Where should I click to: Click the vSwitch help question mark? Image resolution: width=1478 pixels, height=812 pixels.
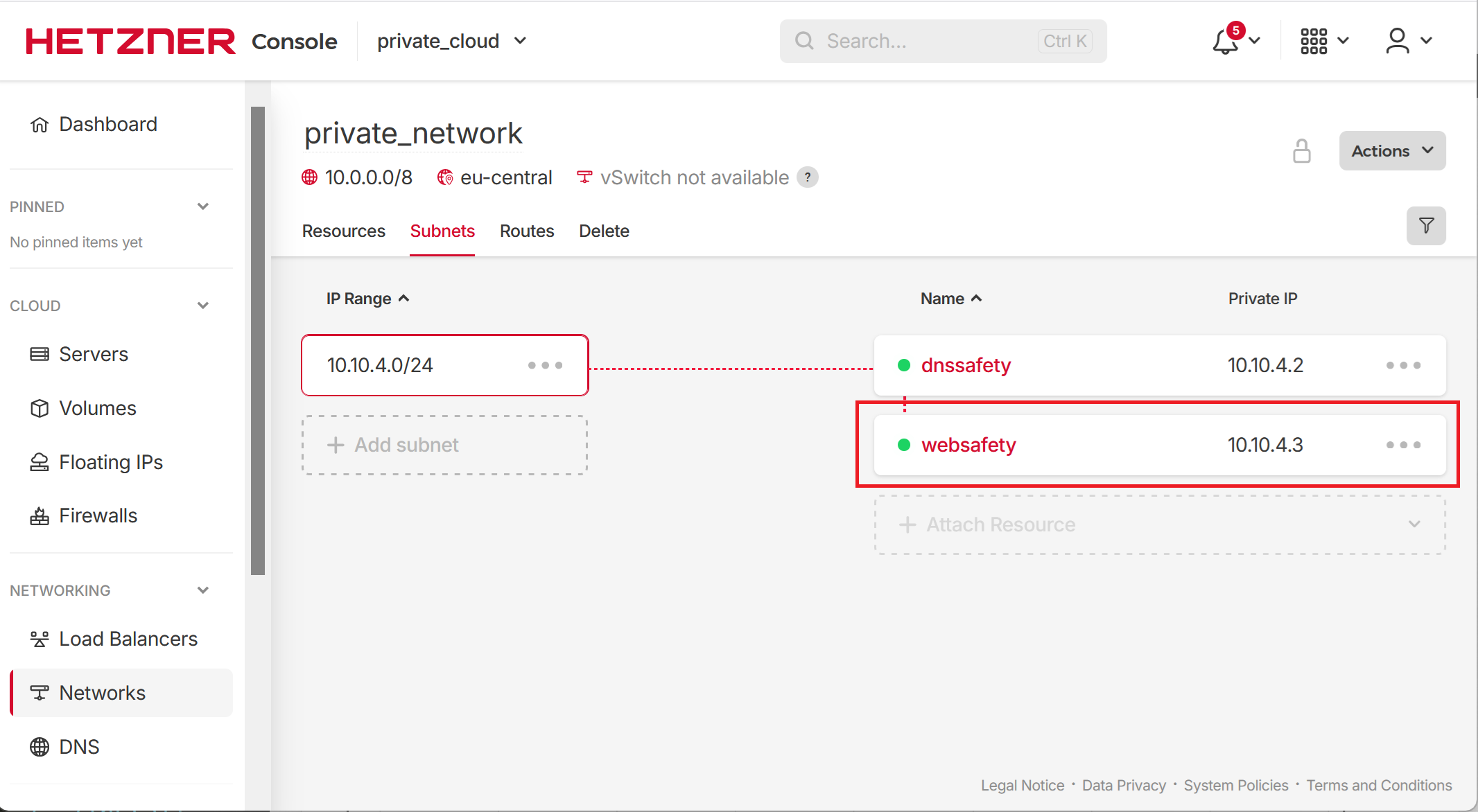tap(808, 177)
